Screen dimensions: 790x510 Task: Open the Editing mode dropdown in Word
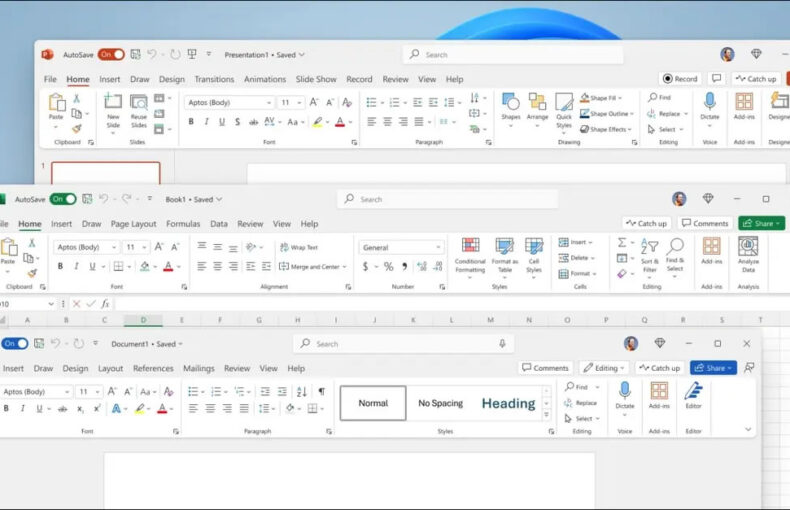[x=604, y=368]
